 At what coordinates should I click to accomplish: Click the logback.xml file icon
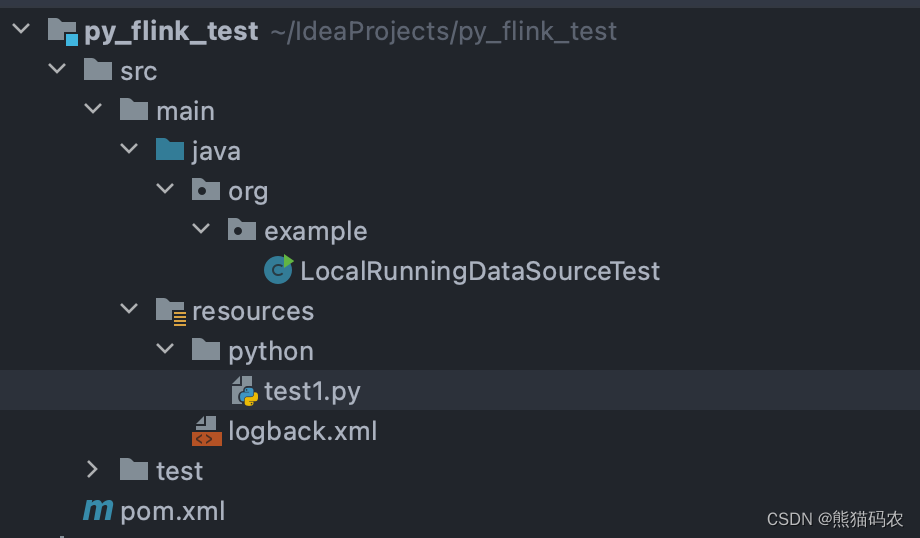click(207, 431)
